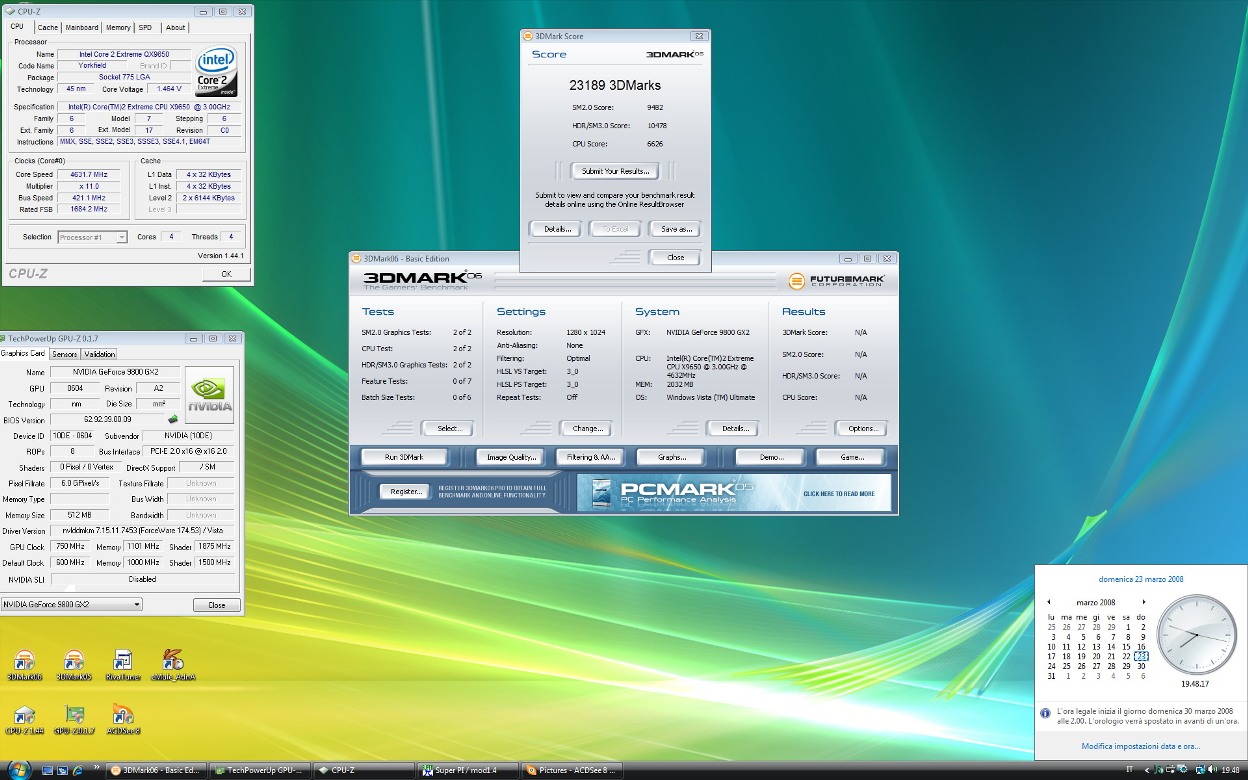Click Switch Between Windows in Quick Launch
Viewport: 1248px width, 780px height.
62,770
